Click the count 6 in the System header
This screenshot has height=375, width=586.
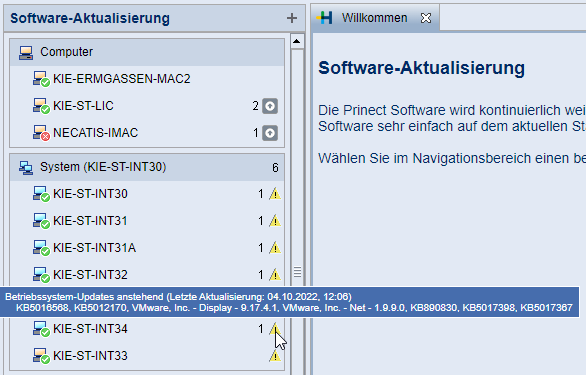[x=275, y=167]
